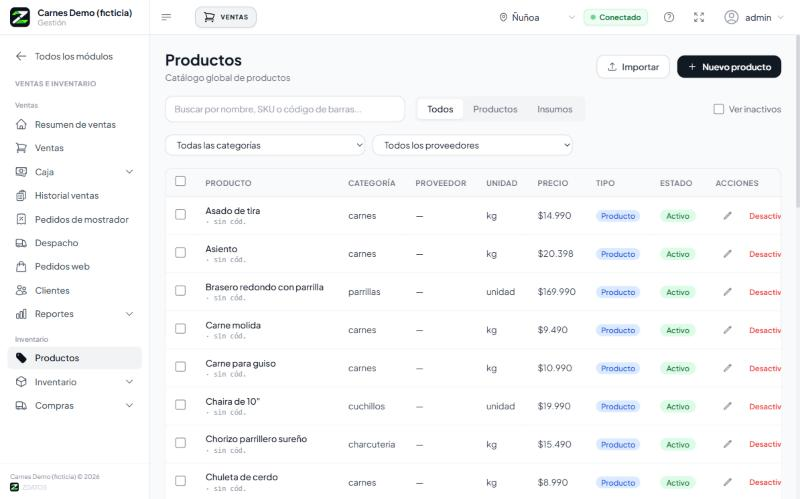800x499 pixels.
Task: Click the charcuteria category cell
Action: point(371,444)
